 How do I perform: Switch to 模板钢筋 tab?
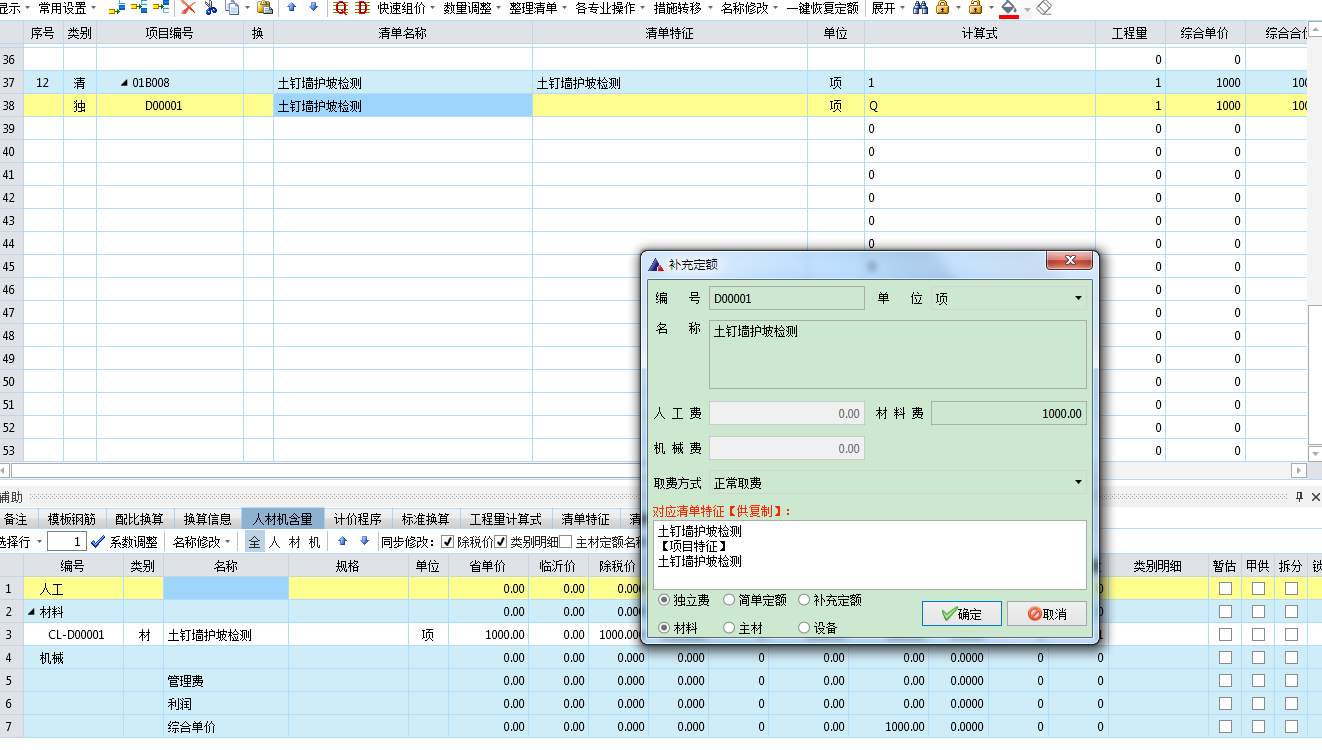coord(71,519)
